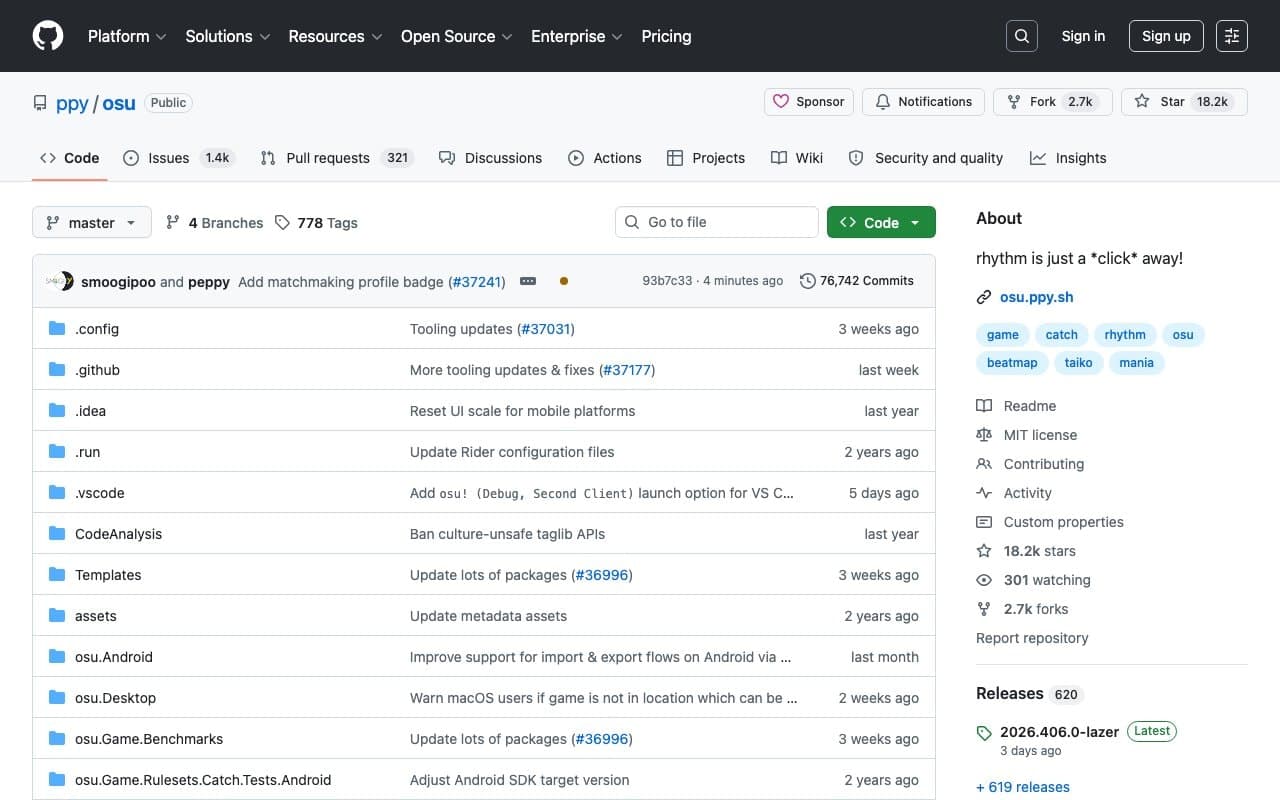
Task: Click the tag icon beside 2026.406.0-lazer
Action: tap(984, 733)
